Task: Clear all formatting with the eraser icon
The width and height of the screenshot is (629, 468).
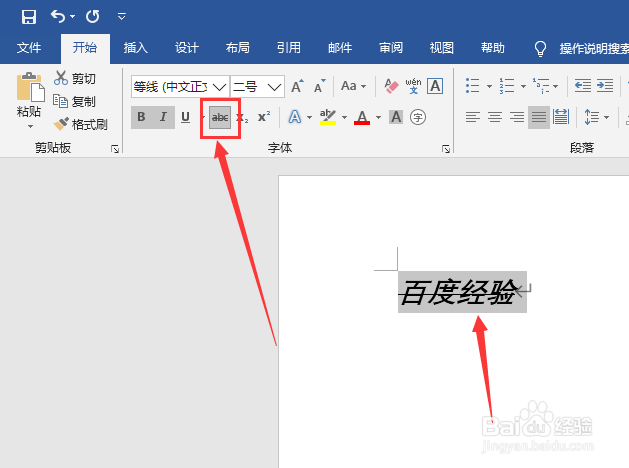Action: (x=392, y=86)
